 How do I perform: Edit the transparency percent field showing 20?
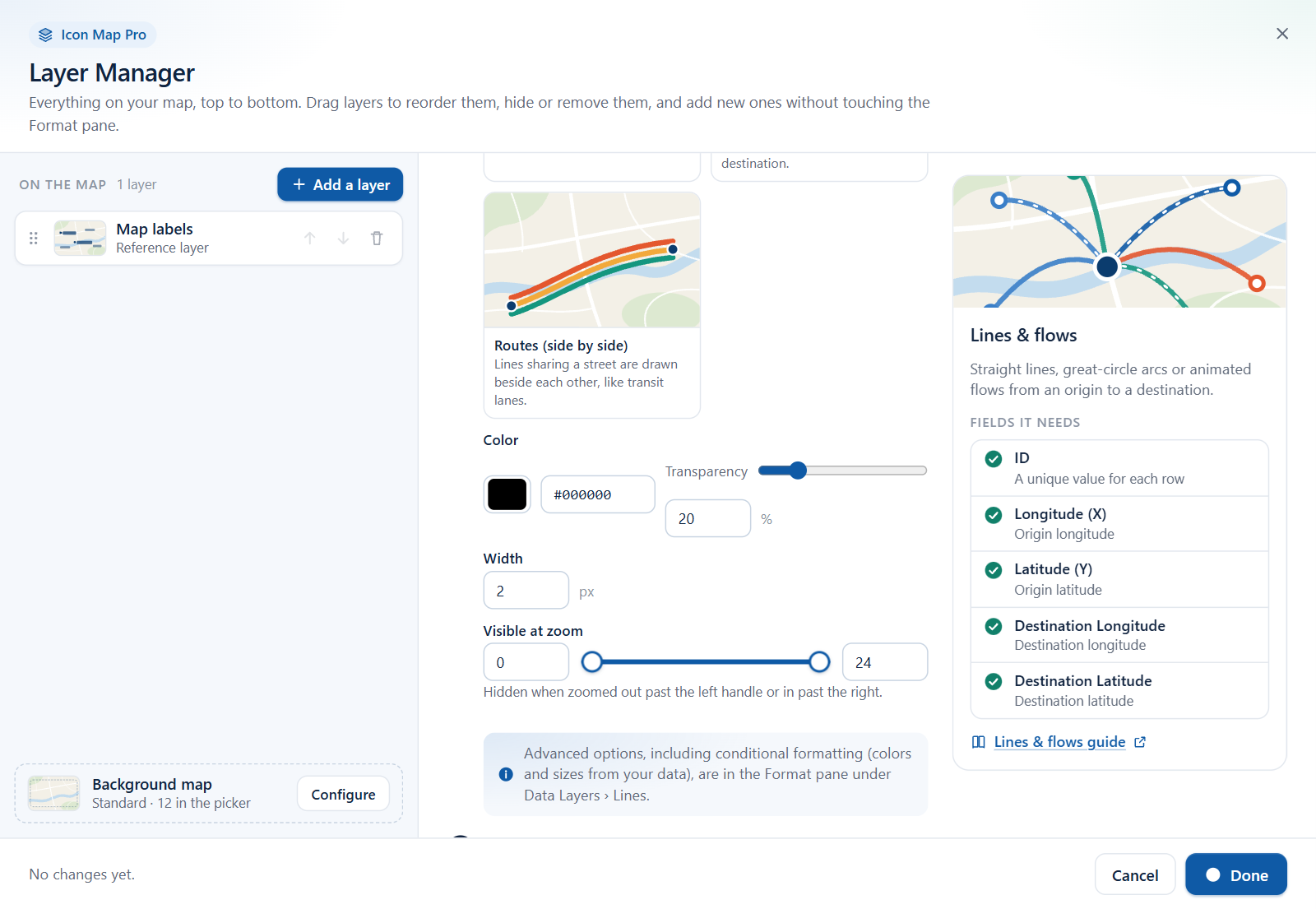(708, 519)
